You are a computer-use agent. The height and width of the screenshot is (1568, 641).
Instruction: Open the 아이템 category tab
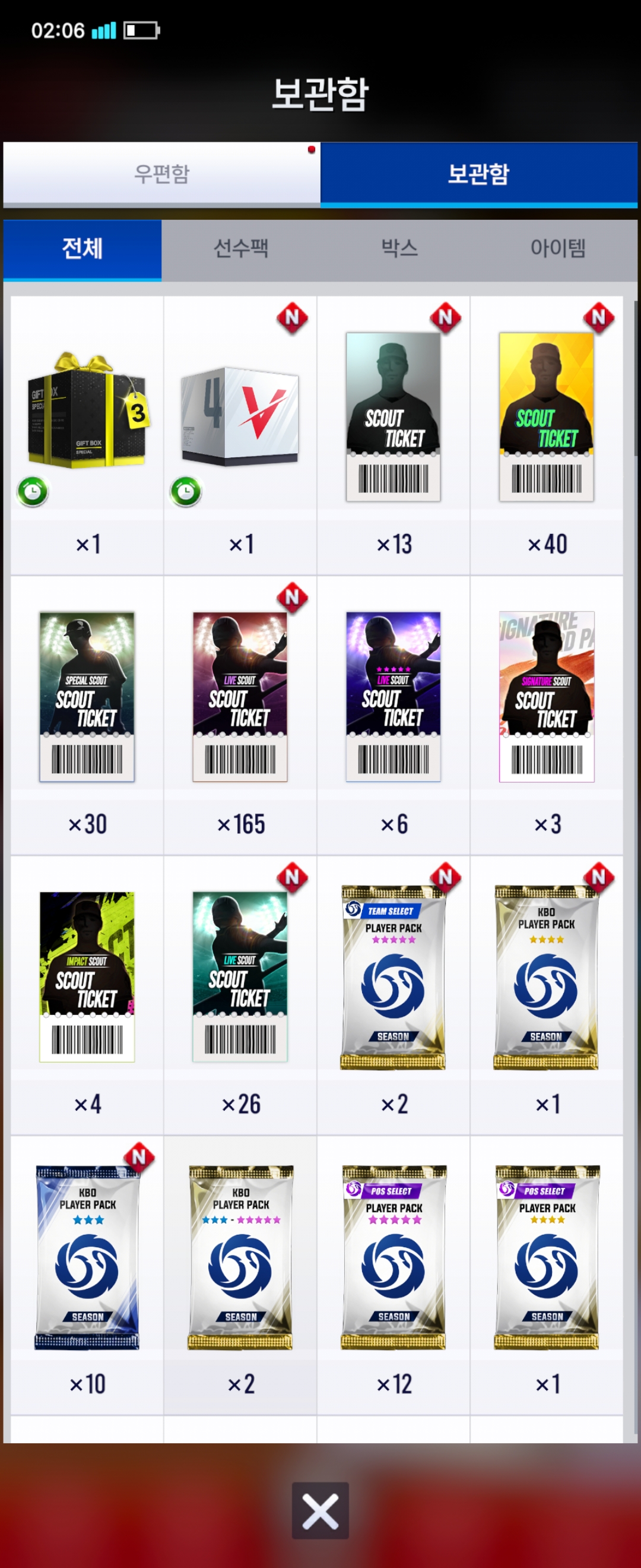click(558, 249)
